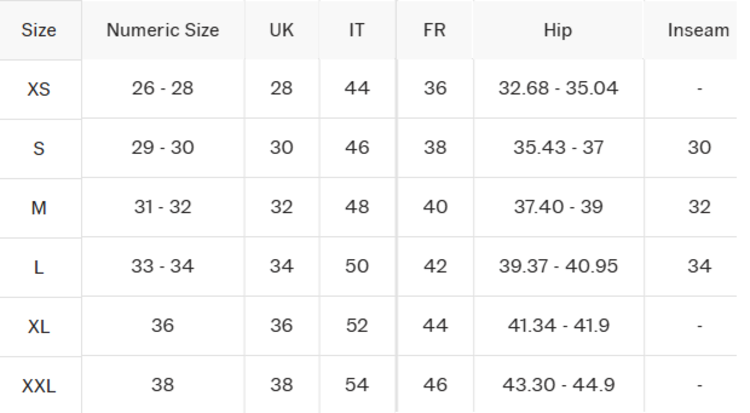Click the 26 - 28 numeric size cell
The height and width of the screenshot is (413, 750).
[x=163, y=88]
